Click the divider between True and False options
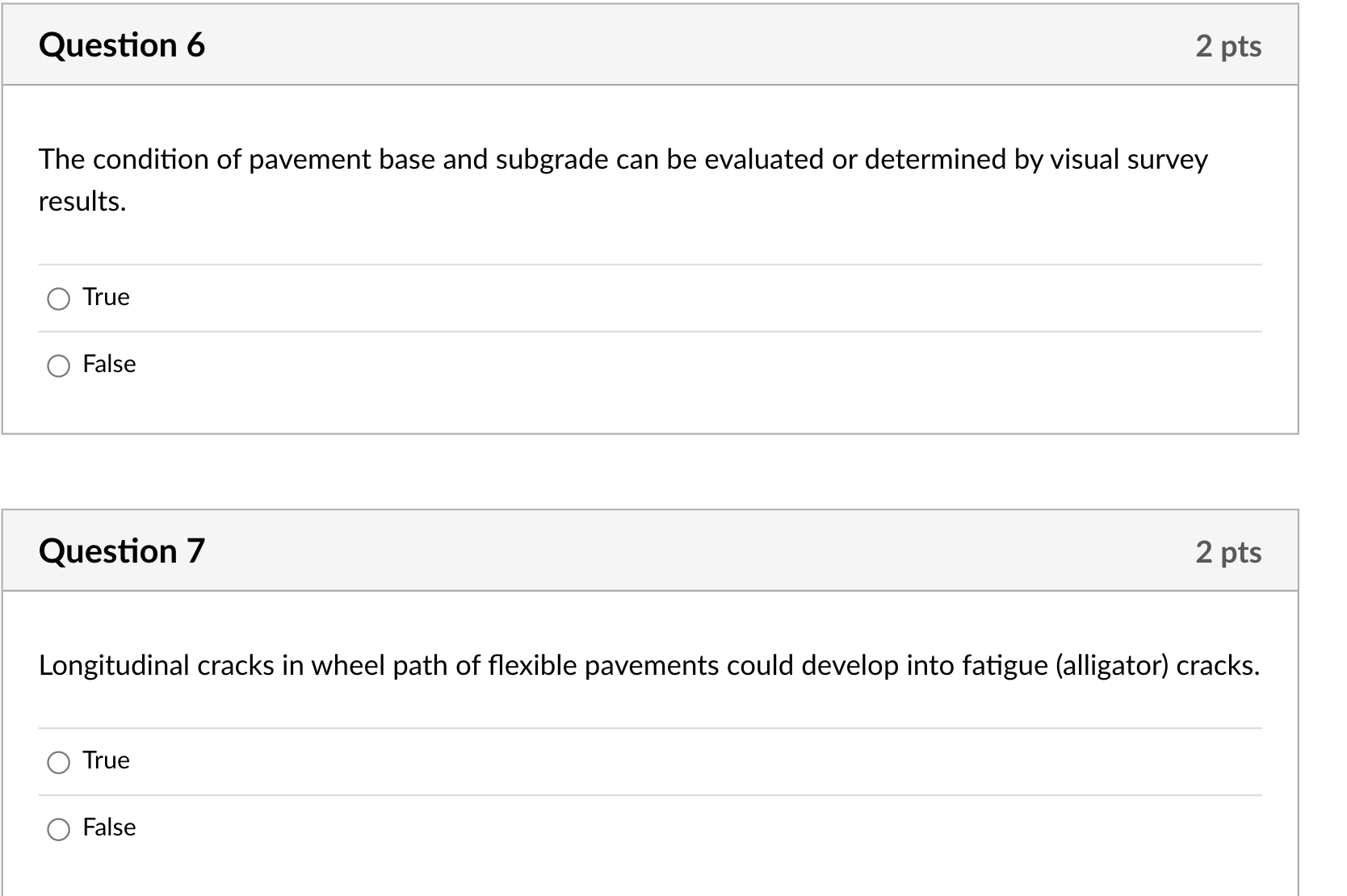 (646, 330)
